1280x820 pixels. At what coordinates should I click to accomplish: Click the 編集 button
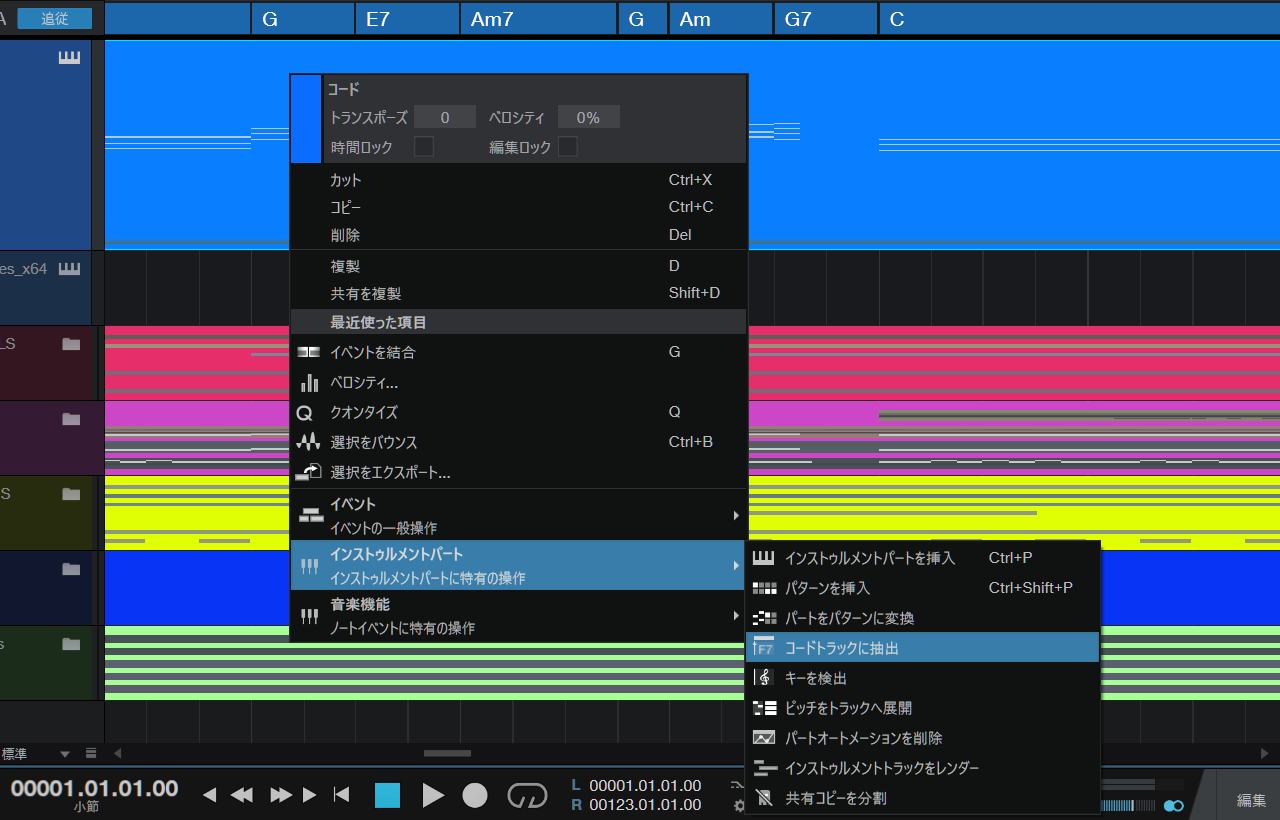point(1251,800)
